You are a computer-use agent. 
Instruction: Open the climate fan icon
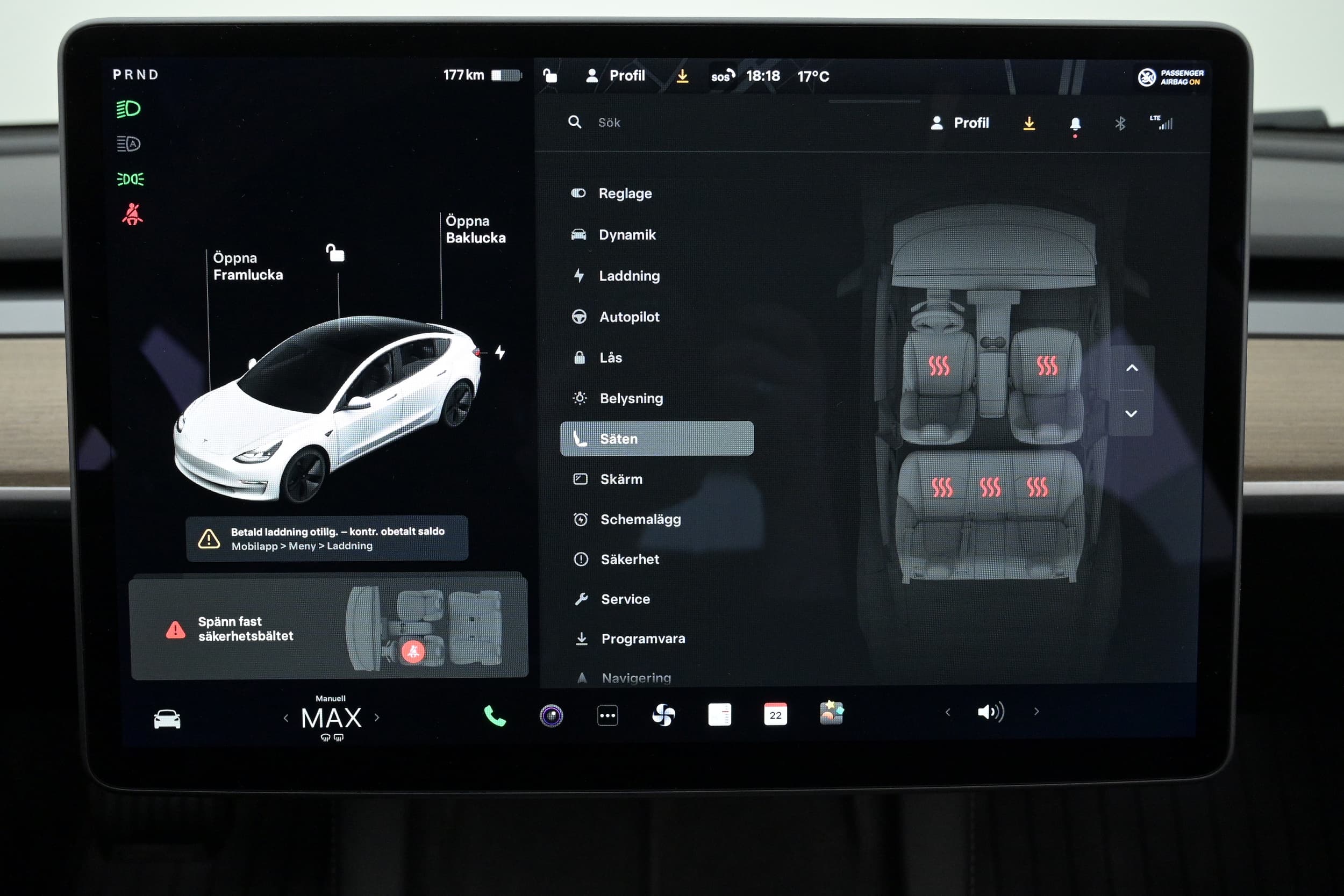click(x=663, y=715)
